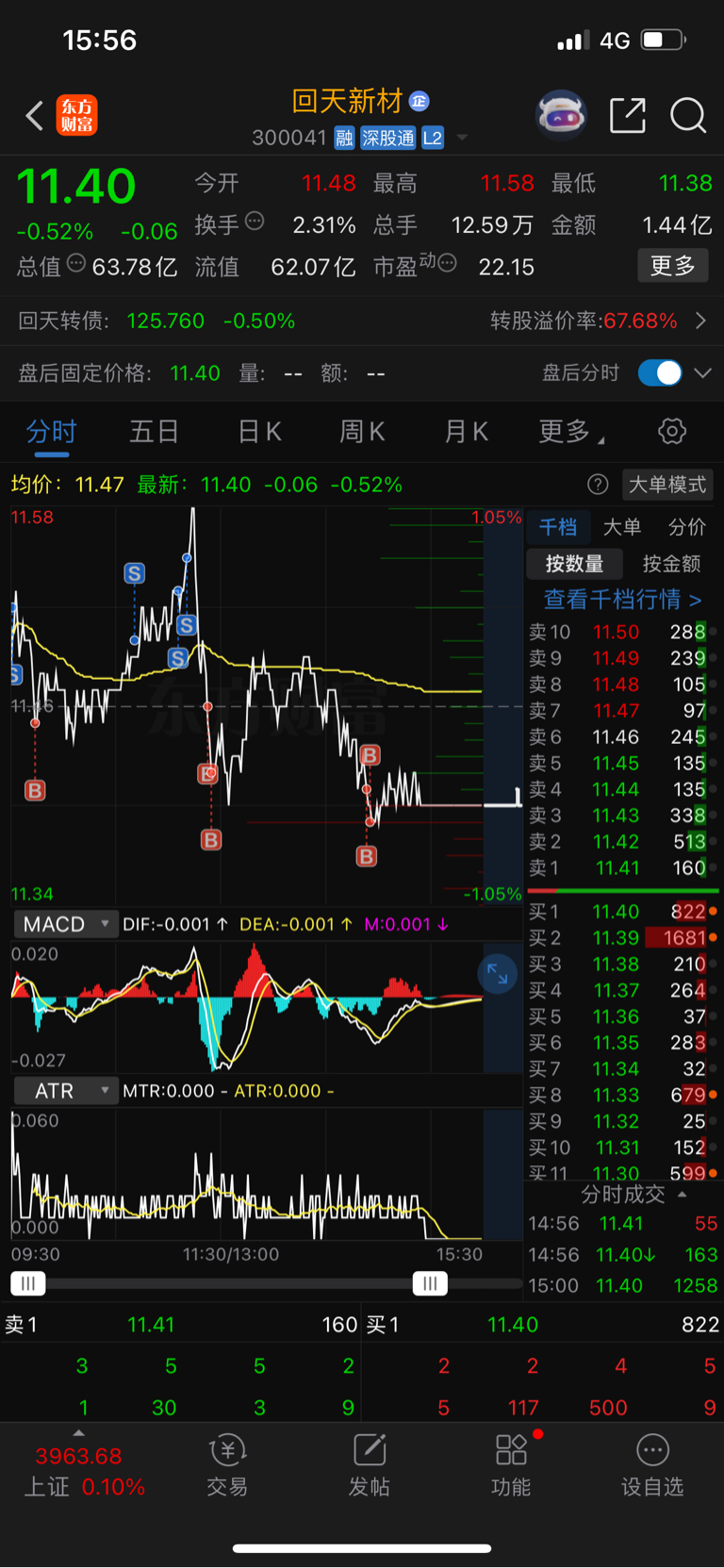This screenshot has height=1568, width=724.
Task: Open chart settings gear icon
Action: pyautogui.click(x=672, y=432)
